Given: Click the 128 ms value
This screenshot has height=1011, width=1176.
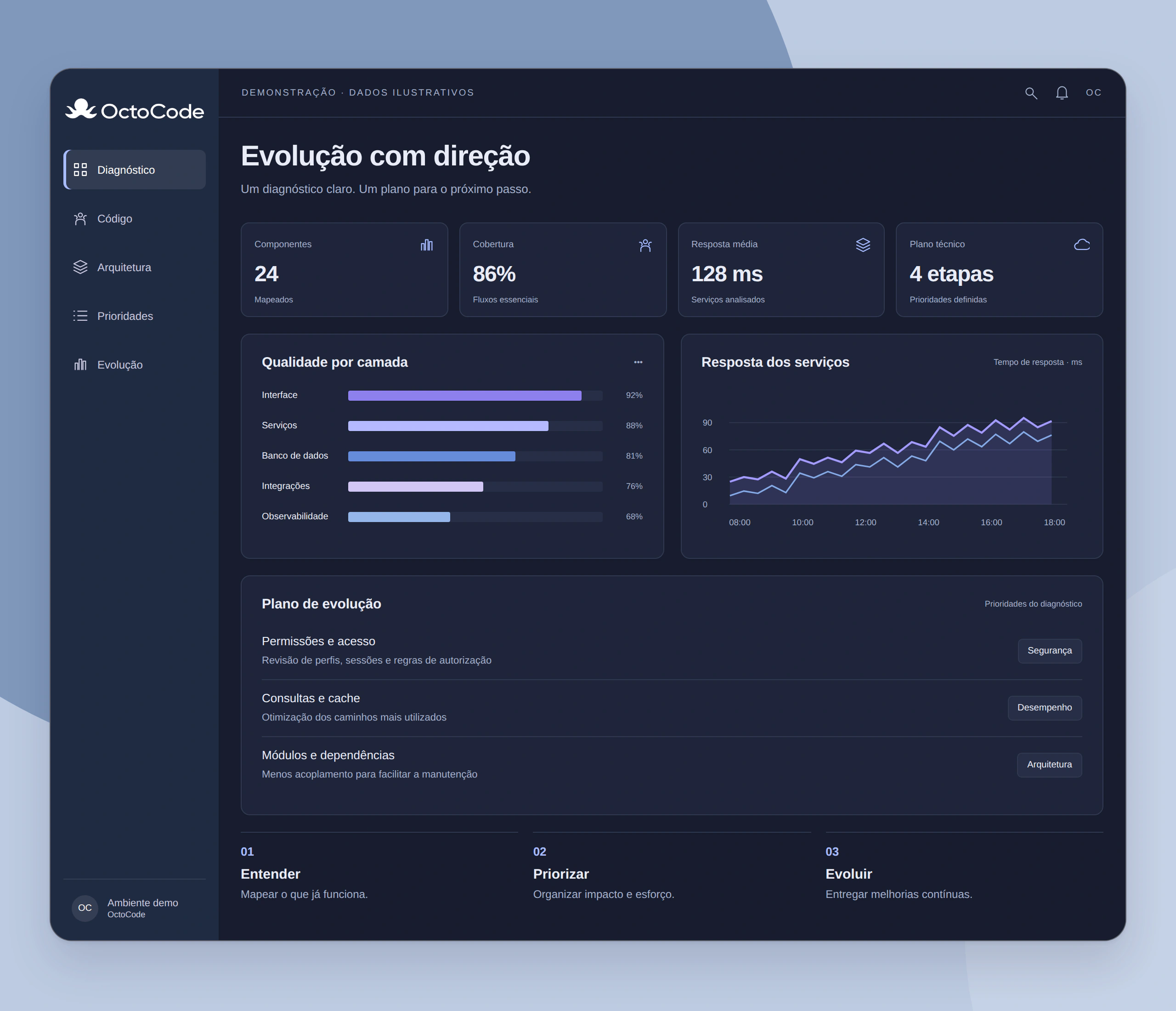Looking at the screenshot, I should pos(726,274).
